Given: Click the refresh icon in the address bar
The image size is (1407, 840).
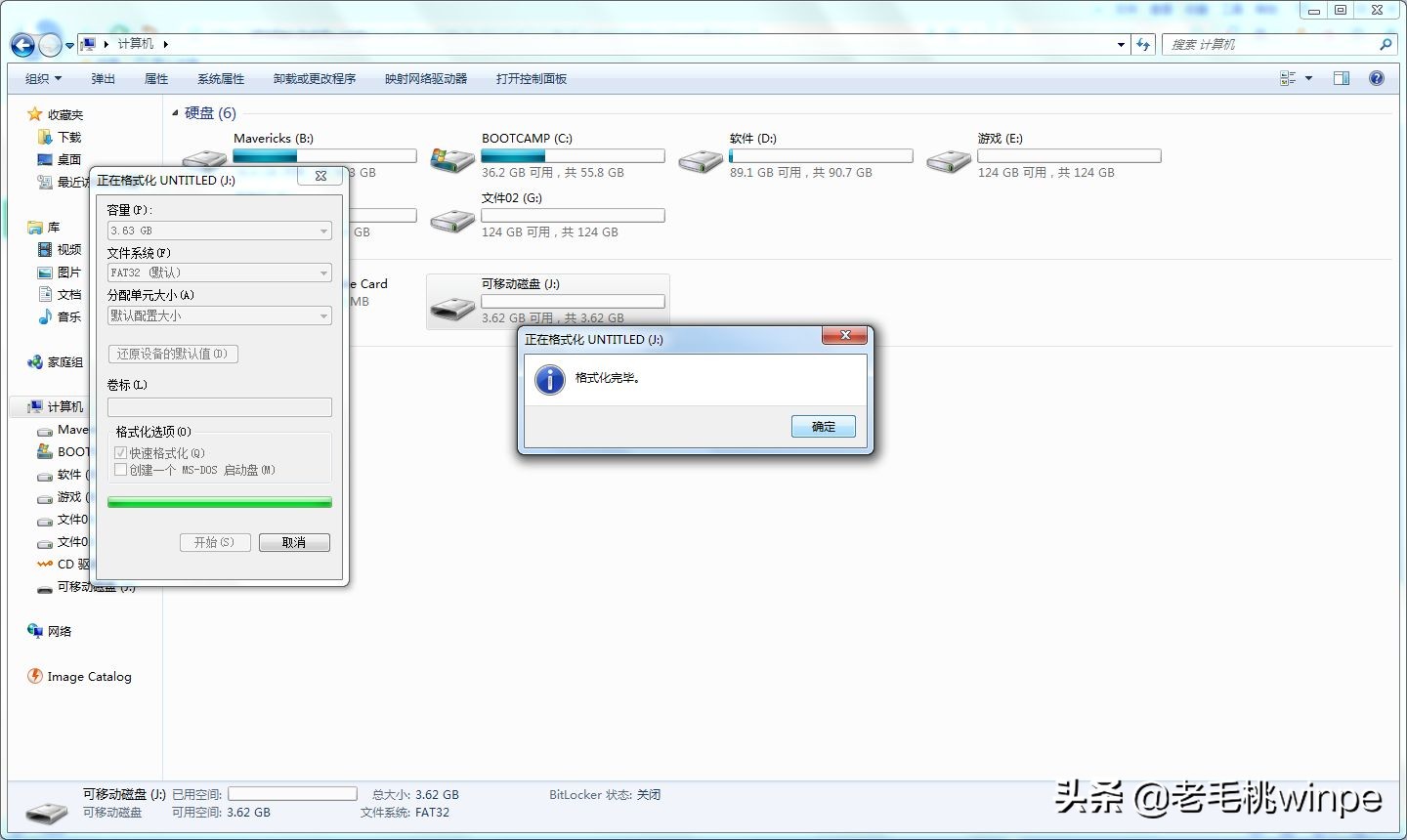Looking at the screenshot, I should pyautogui.click(x=1142, y=44).
